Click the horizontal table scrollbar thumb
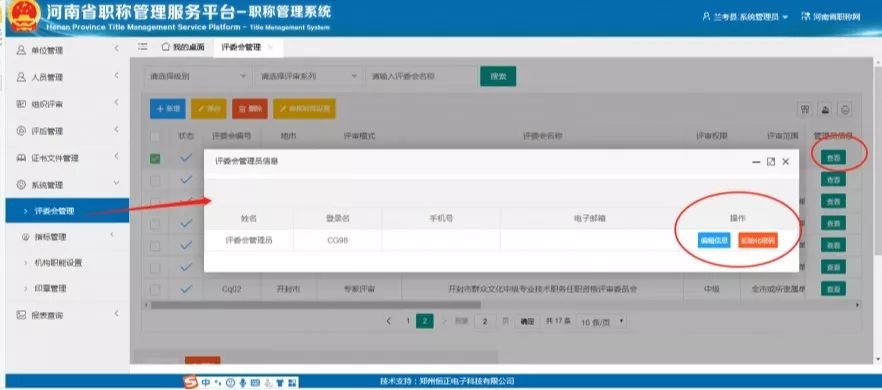Image resolution: width=882 pixels, height=390 pixels. tap(316, 305)
